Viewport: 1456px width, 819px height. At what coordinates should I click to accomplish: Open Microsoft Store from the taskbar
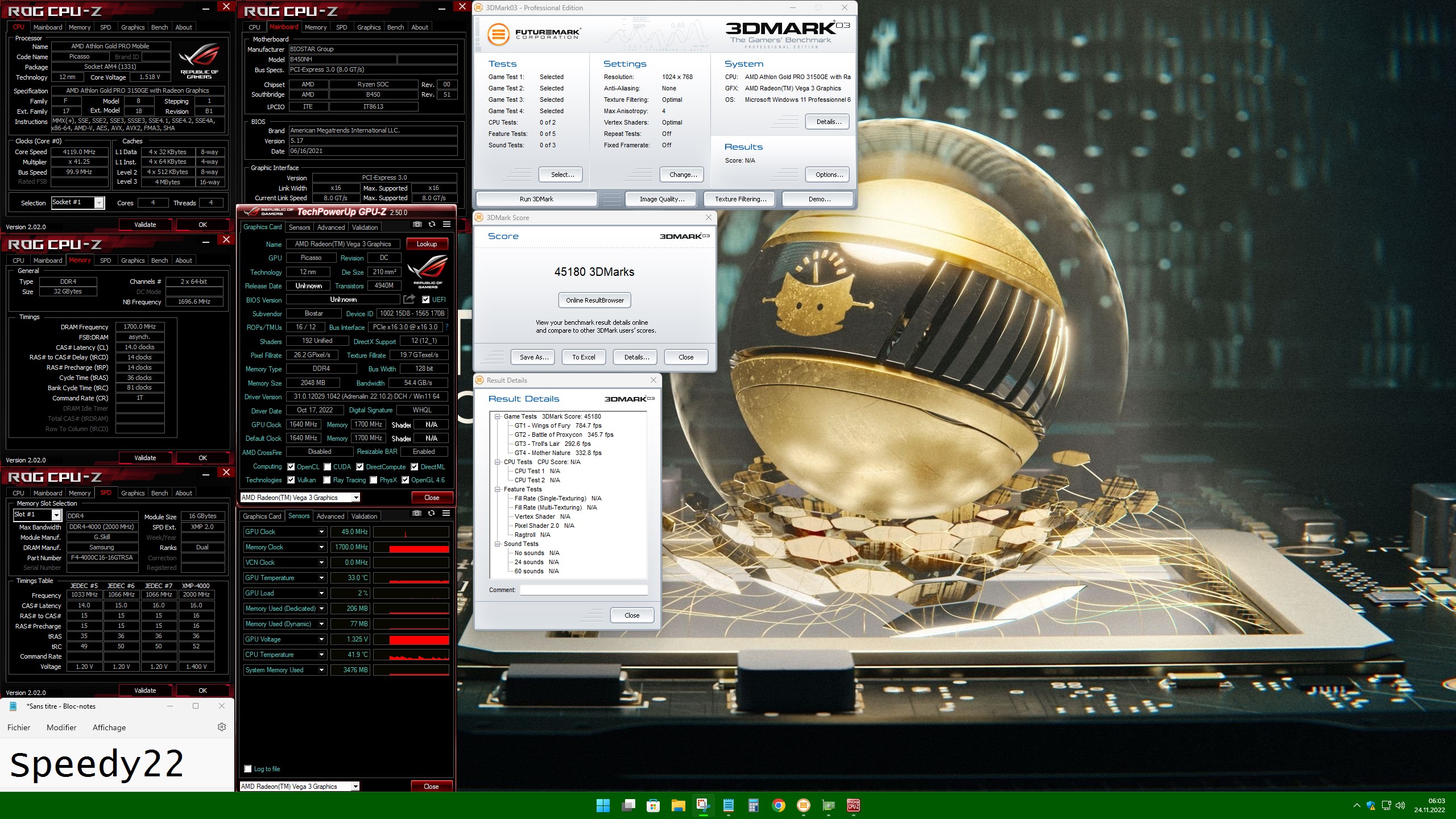point(653,805)
